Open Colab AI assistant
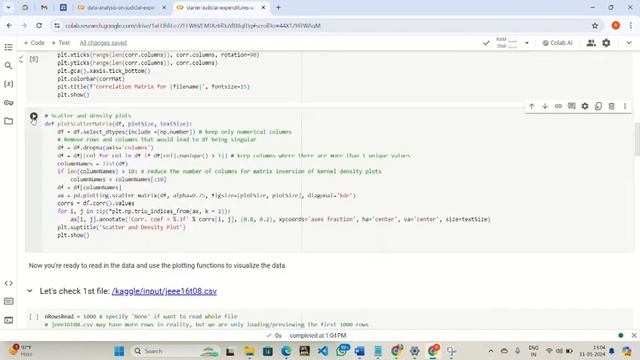640x360 pixels. 557,43
